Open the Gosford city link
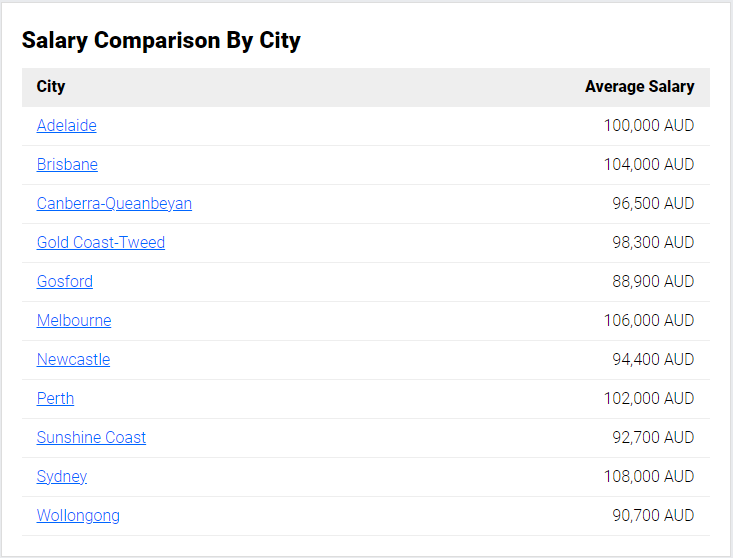 (x=64, y=282)
